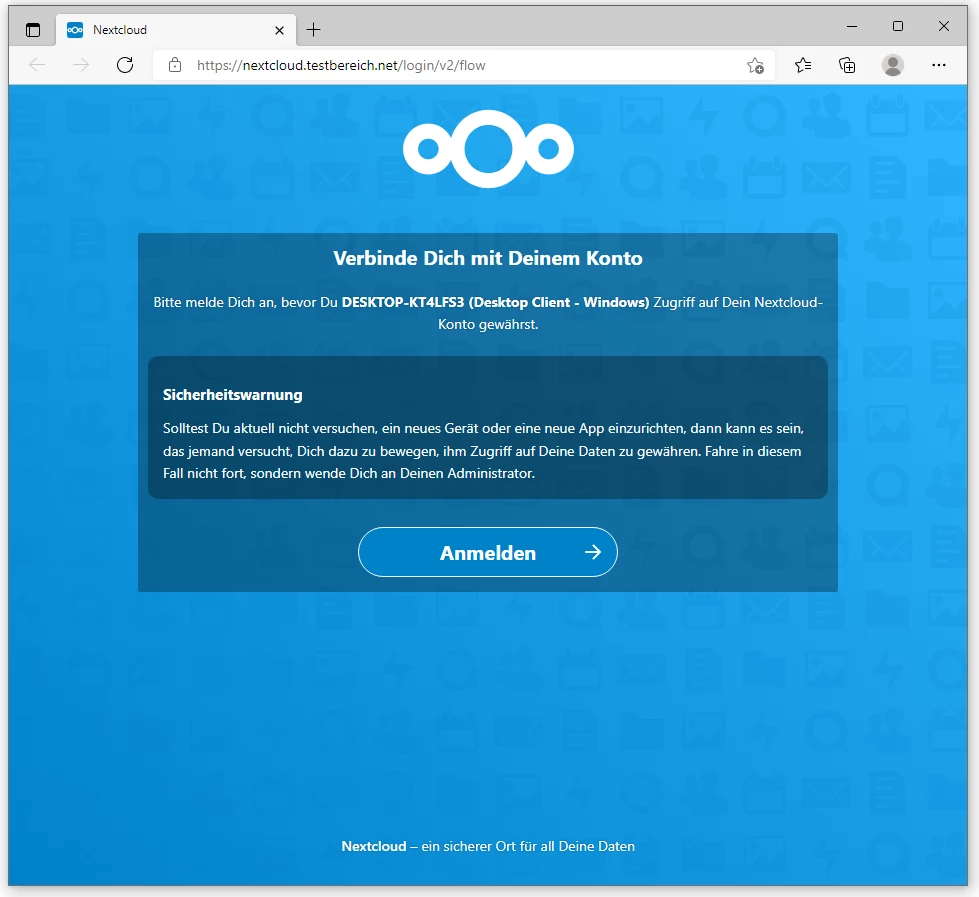The image size is (979, 897).
Task: View site info via the lock icon
Action: pyautogui.click(x=175, y=65)
